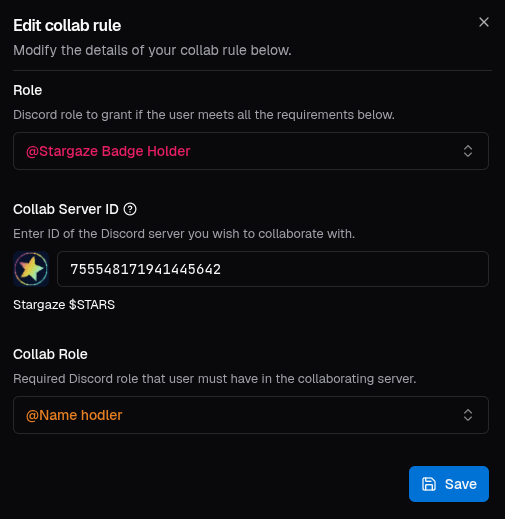The height and width of the screenshot is (519, 505).
Task: Click the Edit collab rule heading
Action: click(67, 25)
